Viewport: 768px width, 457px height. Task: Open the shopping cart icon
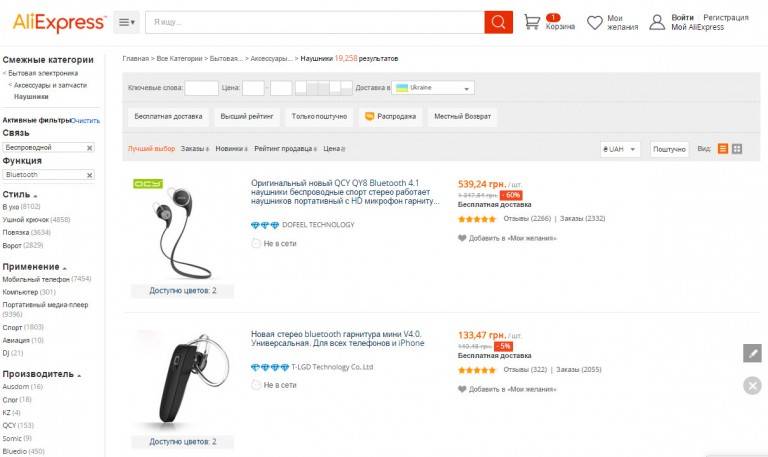[532, 22]
